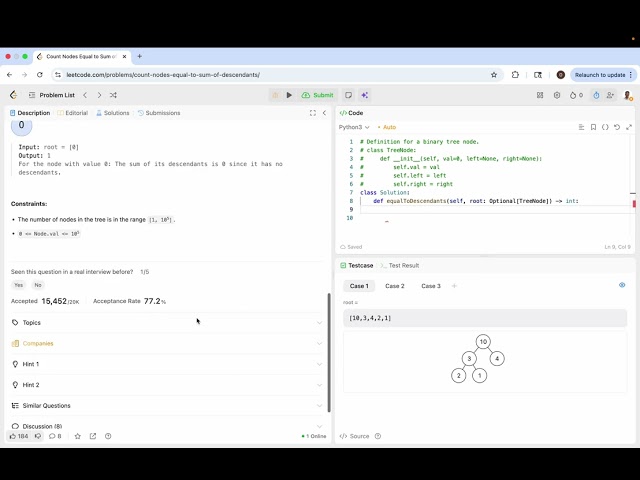The width and height of the screenshot is (640, 480).
Task: Go to next problem arrow
Action: tap(99, 95)
